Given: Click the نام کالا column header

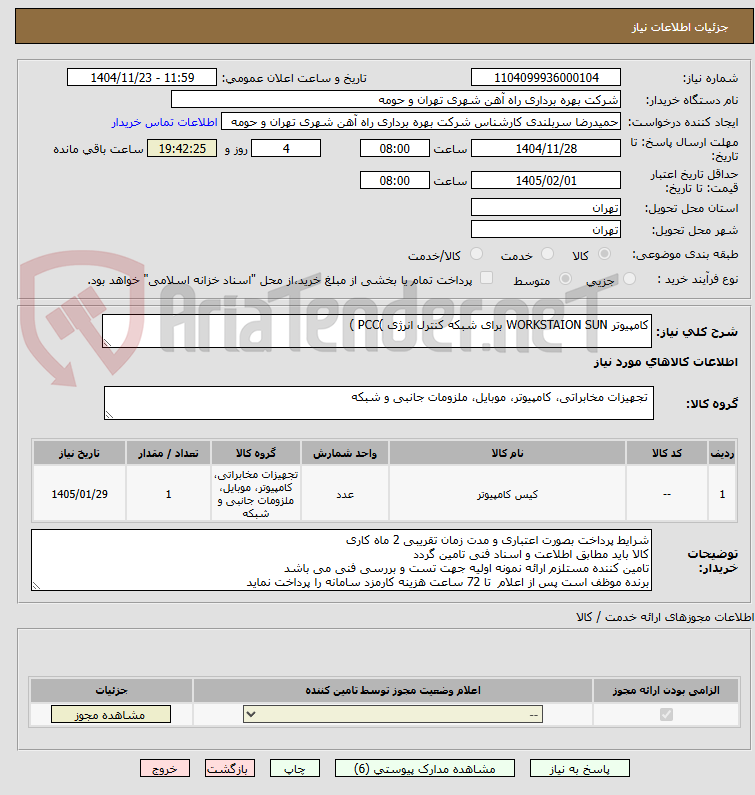Looking at the screenshot, I should click(x=507, y=453).
